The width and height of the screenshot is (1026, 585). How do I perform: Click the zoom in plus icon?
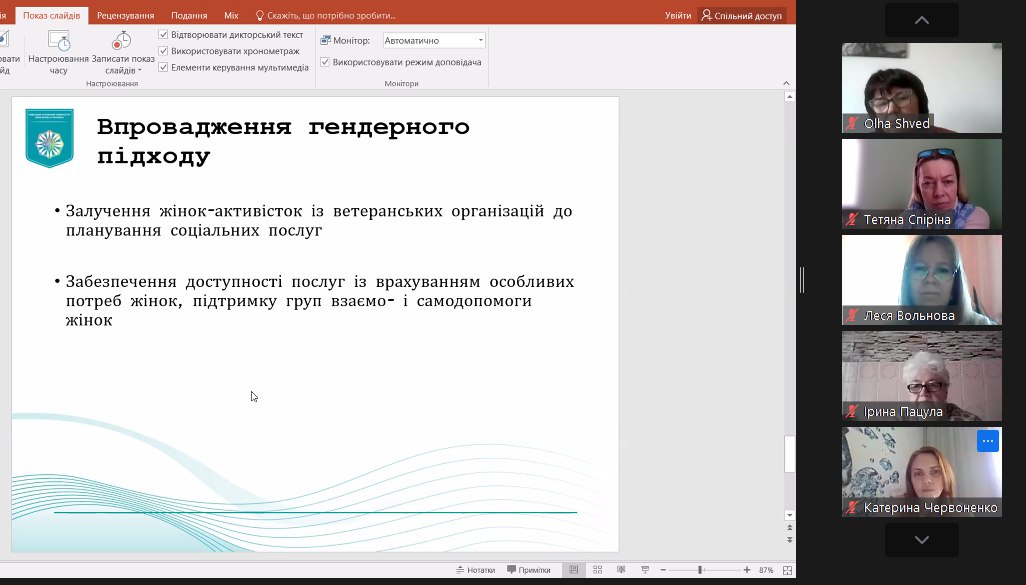pos(746,570)
